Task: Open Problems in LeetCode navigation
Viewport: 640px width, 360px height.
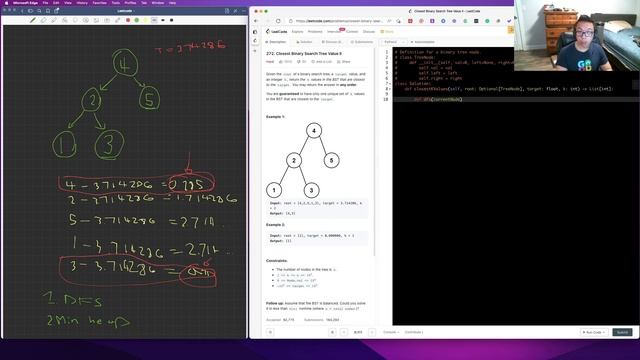Action: tap(315, 31)
